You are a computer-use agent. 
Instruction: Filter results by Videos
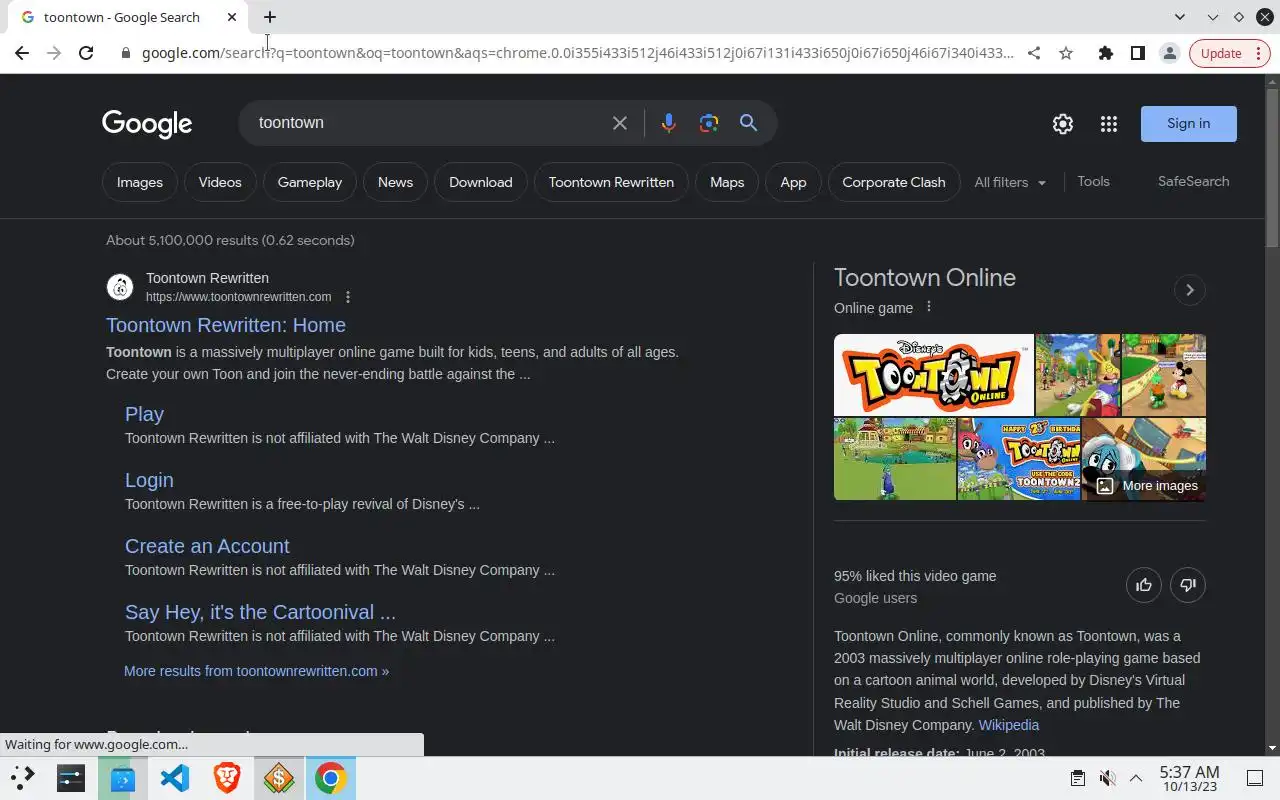(220, 182)
